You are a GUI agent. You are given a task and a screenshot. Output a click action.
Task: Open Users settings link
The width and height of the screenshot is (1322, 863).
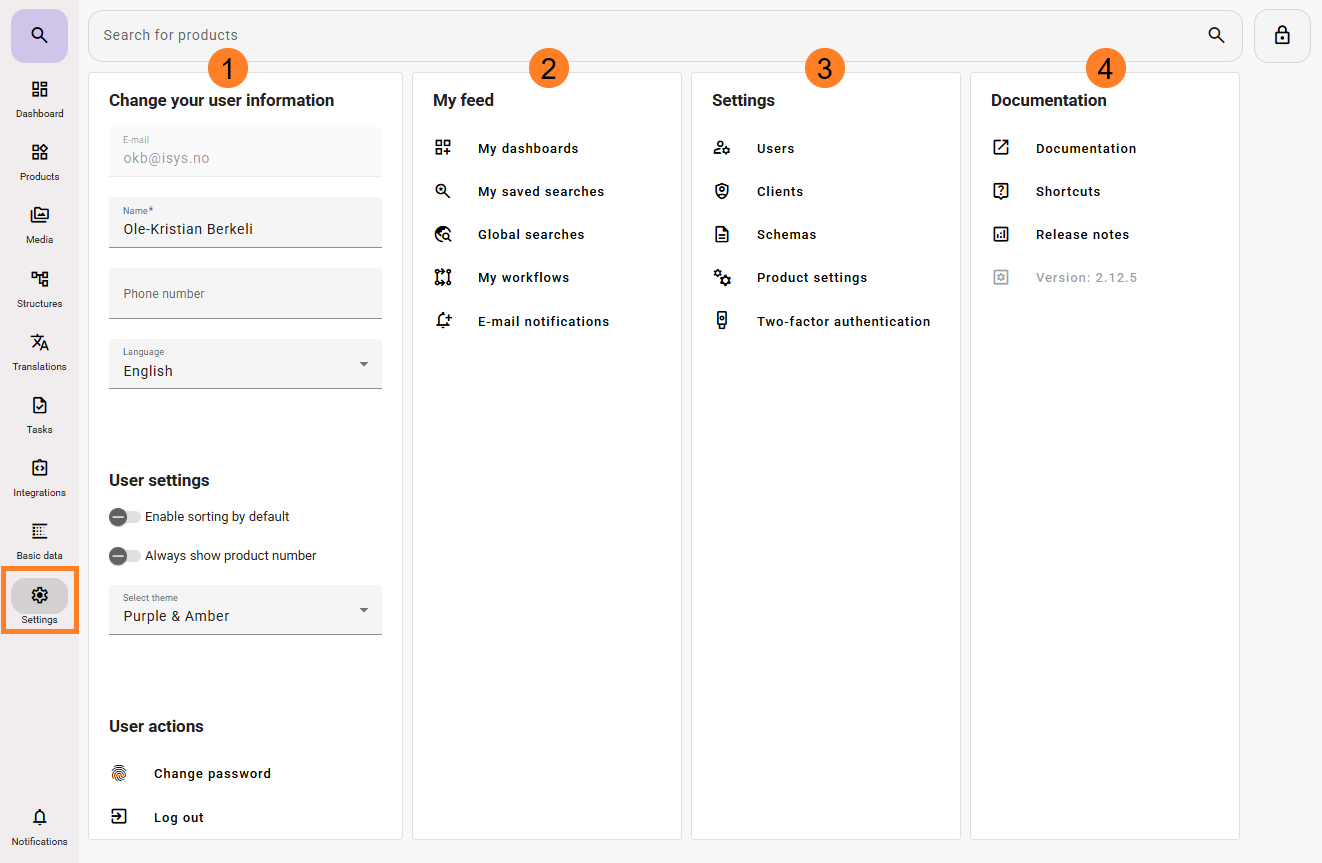[775, 148]
